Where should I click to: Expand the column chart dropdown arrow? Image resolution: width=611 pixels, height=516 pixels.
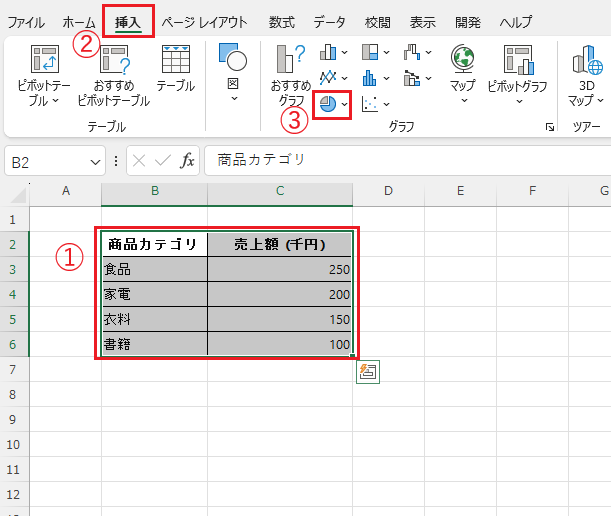click(344, 52)
